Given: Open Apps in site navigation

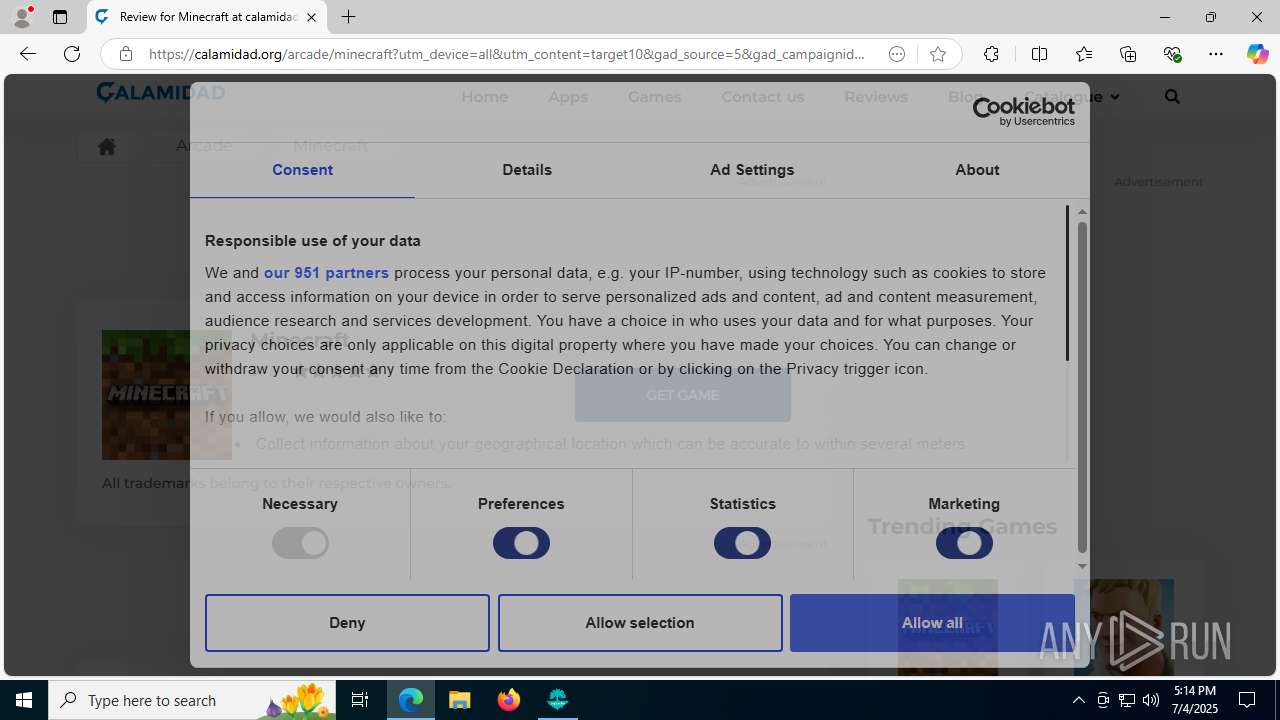Looking at the screenshot, I should (x=568, y=97).
